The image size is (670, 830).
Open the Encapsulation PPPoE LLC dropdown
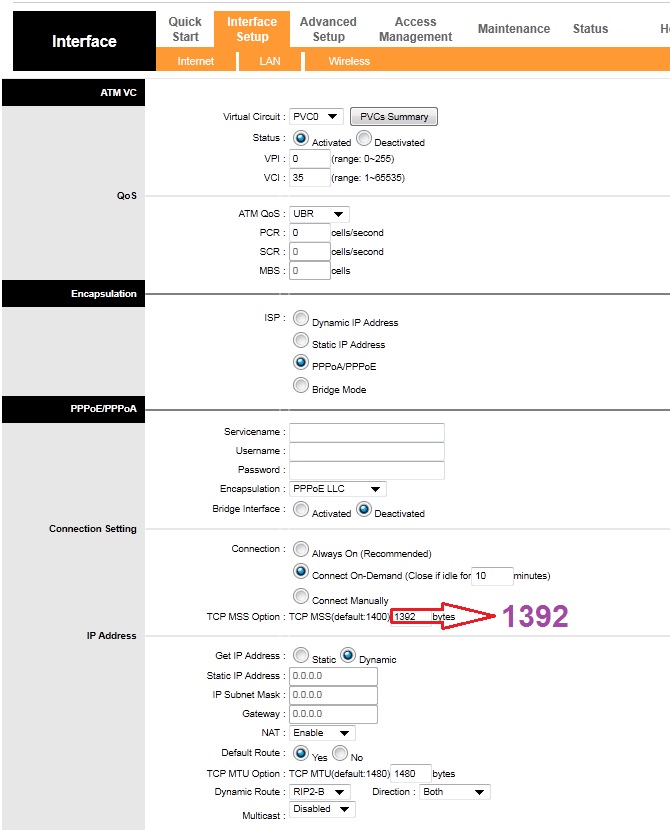point(338,489)
